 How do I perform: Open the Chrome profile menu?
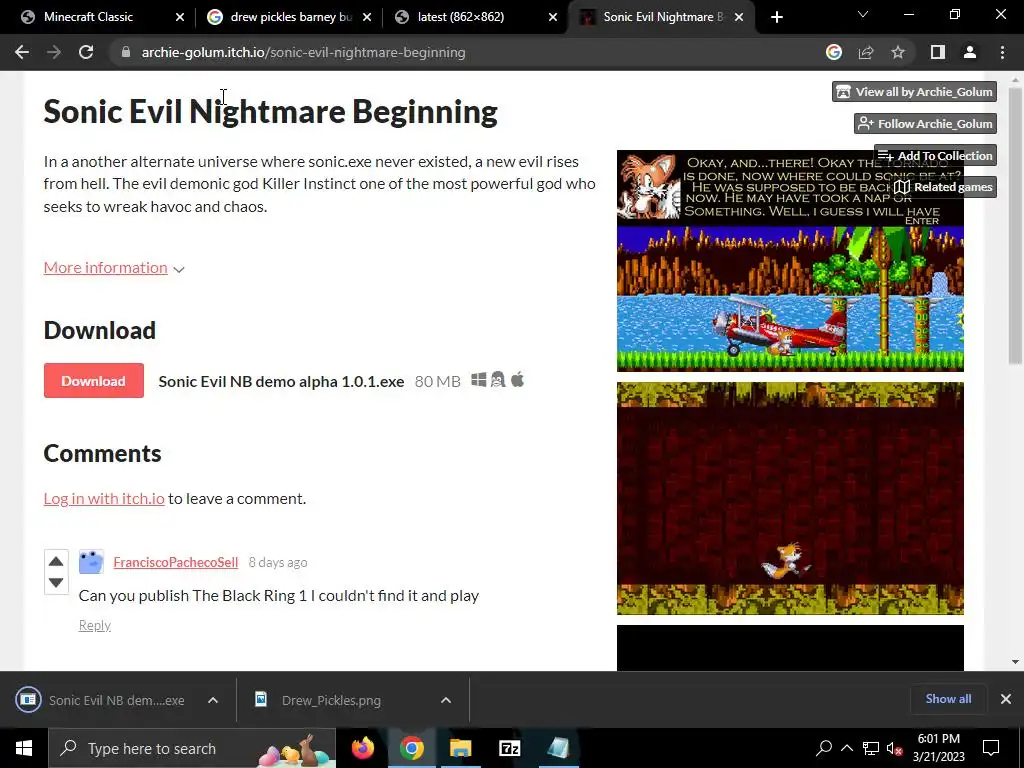point(970,52)
